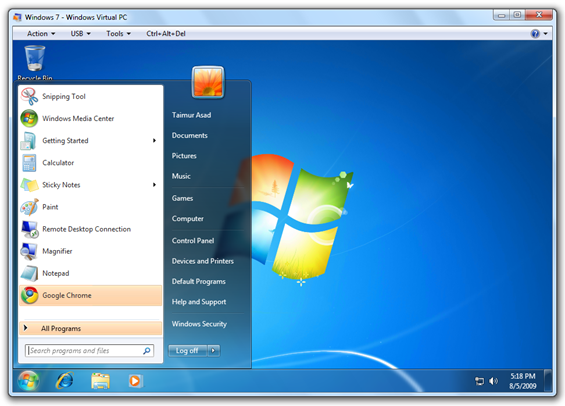The image size is (565, 406).
Task: Click the Log off button
Action: click(x=188, y=351)
